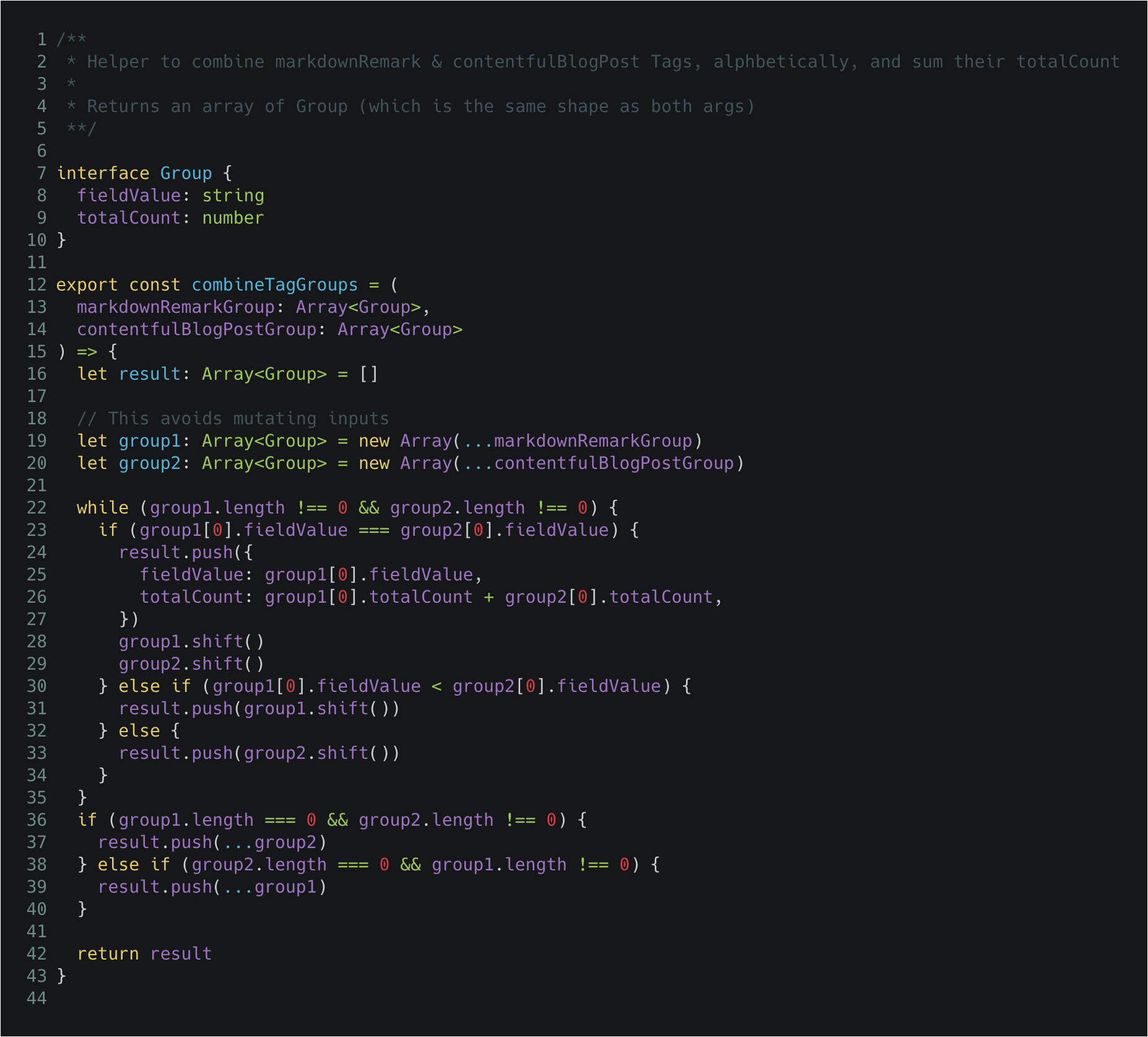
Task: Click 'result.push(...group2)' on line 37
Action: pyautogui.click(x=212, y=842)
